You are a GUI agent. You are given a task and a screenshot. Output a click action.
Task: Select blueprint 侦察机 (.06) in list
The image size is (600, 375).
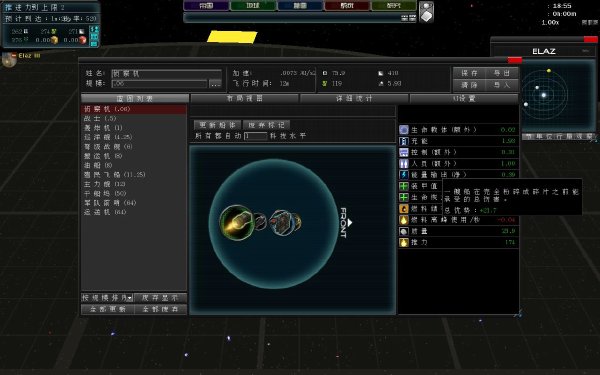point(134,109)
